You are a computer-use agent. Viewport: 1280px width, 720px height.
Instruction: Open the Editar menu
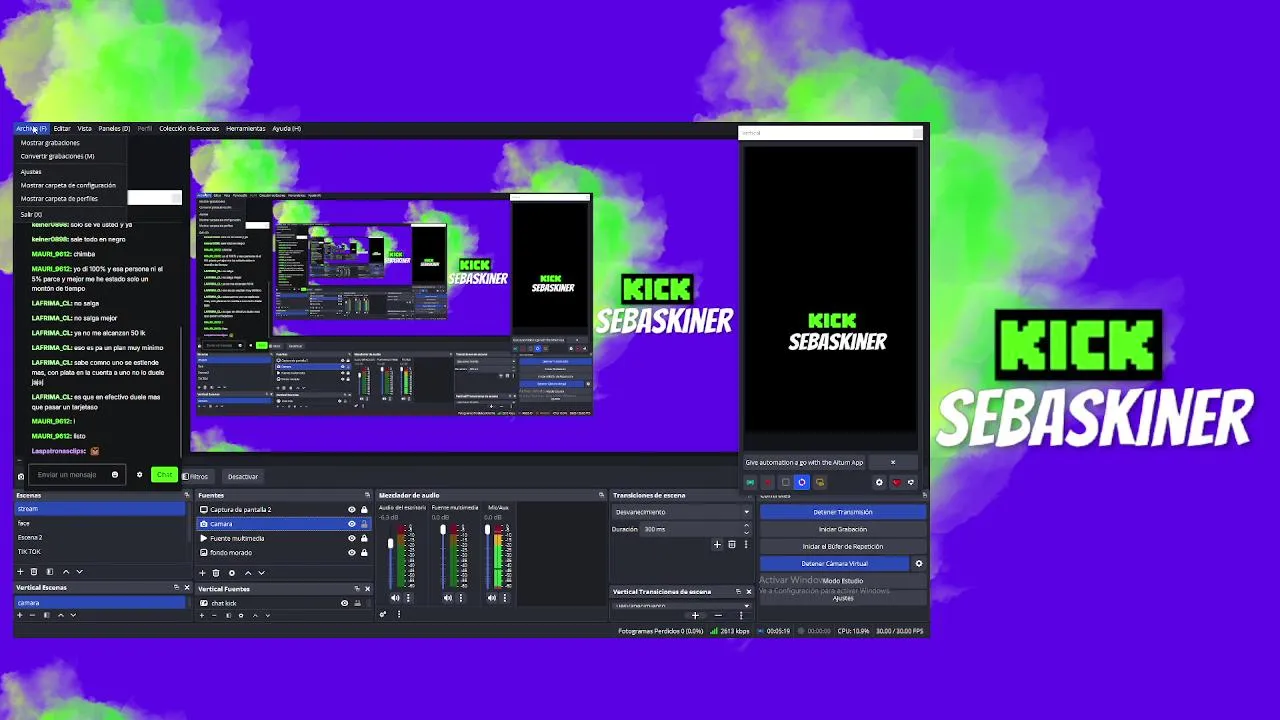click(x=62, y=128)
